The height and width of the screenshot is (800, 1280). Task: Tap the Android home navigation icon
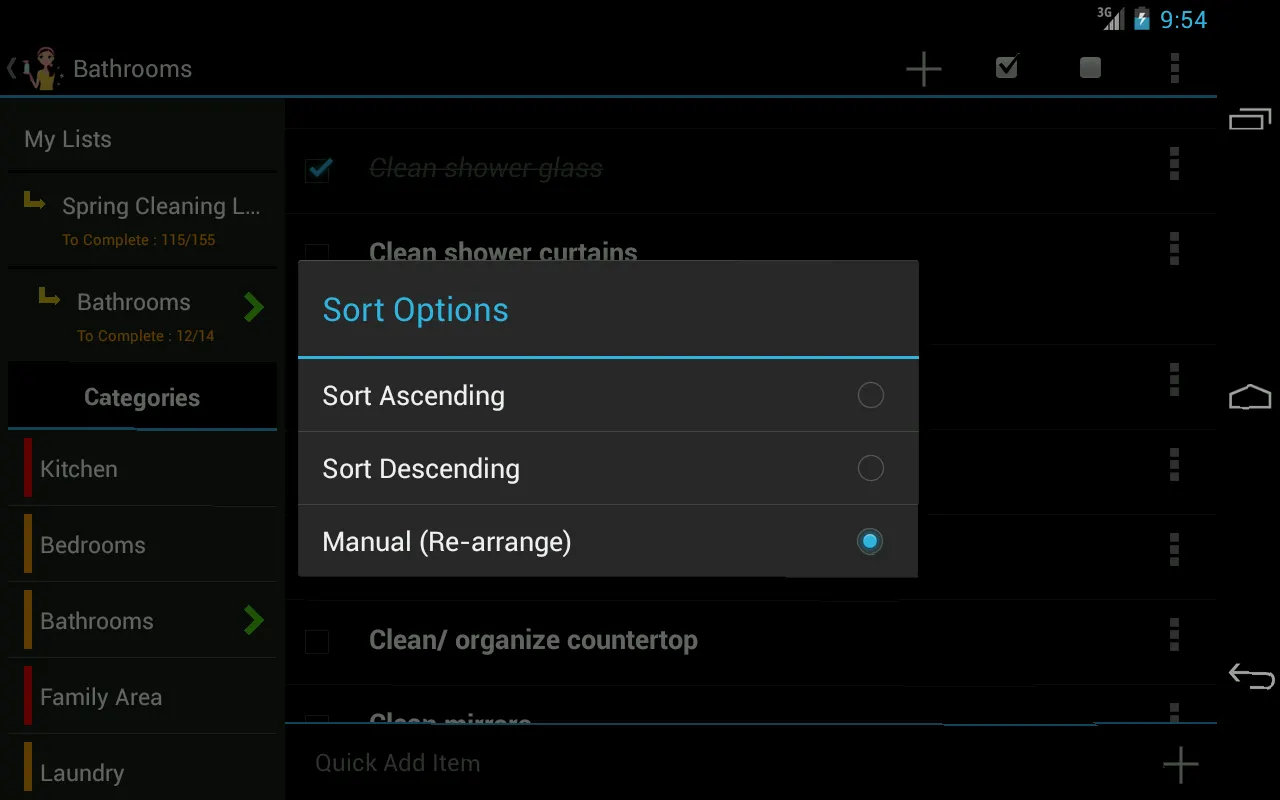[x=1249, y=397]
